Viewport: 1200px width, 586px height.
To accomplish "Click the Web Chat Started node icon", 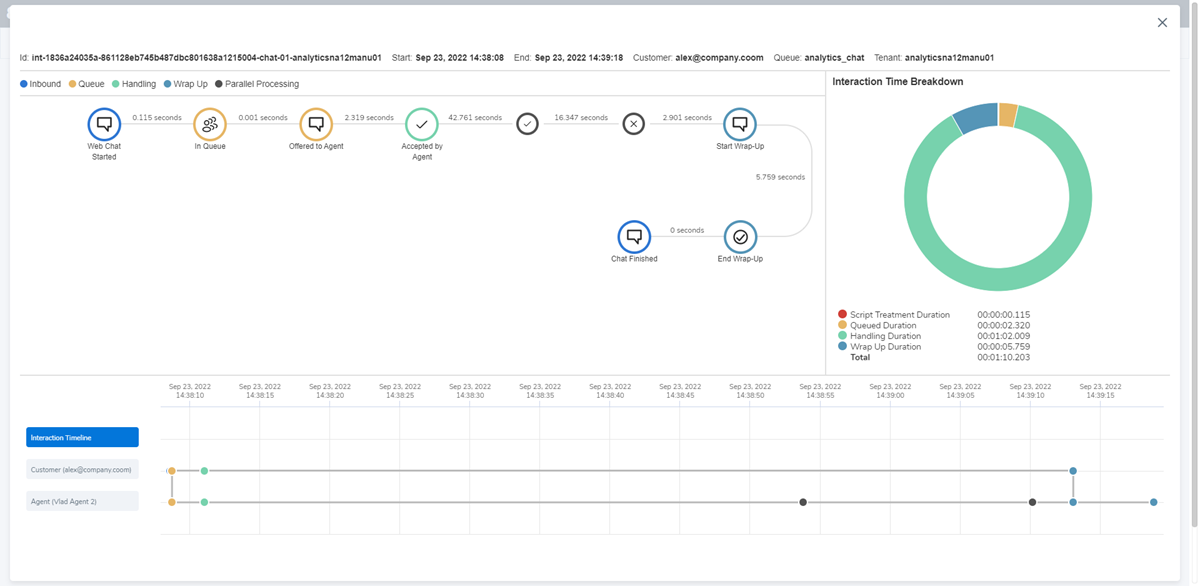I will tap(104, 124).
